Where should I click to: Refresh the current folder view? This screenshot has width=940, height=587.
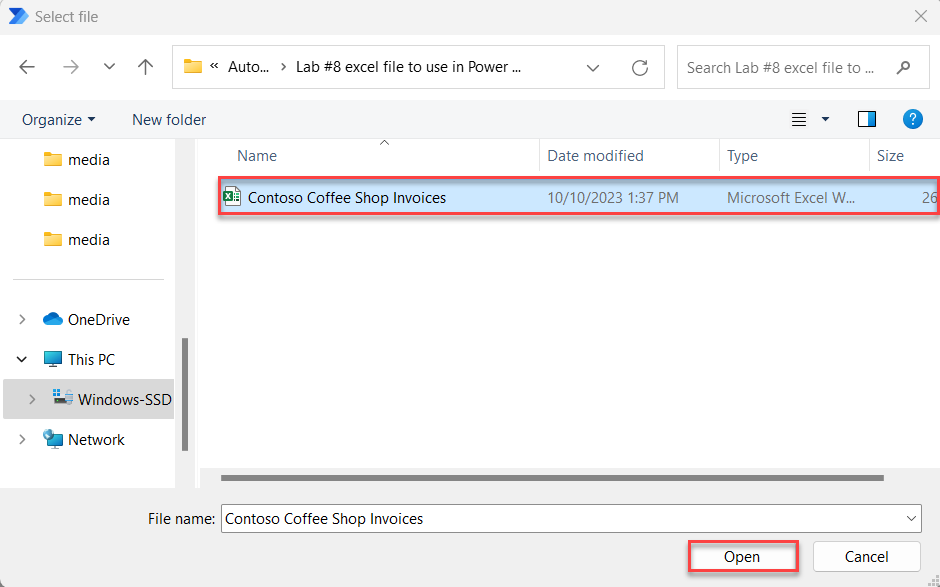click(x=640, y=68)
